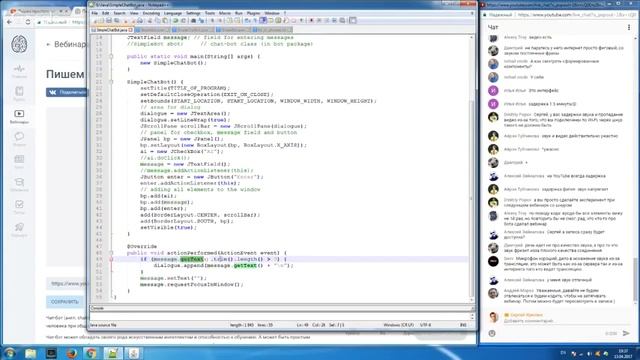Click the Save All toolbar icon

[x=116, y=20]
